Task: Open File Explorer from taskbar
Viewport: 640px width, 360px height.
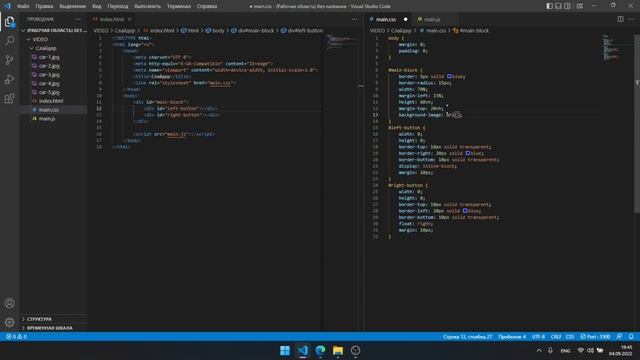Action: tap(338, 351)
